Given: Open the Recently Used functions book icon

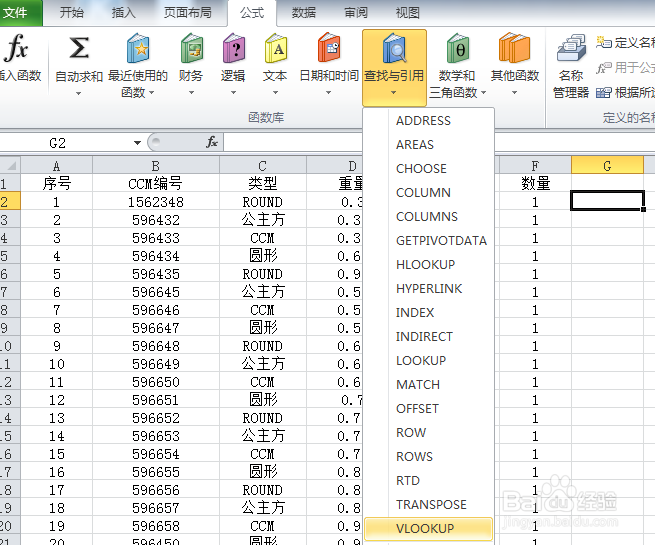Looking at the screenshot, I should point(138,48).
